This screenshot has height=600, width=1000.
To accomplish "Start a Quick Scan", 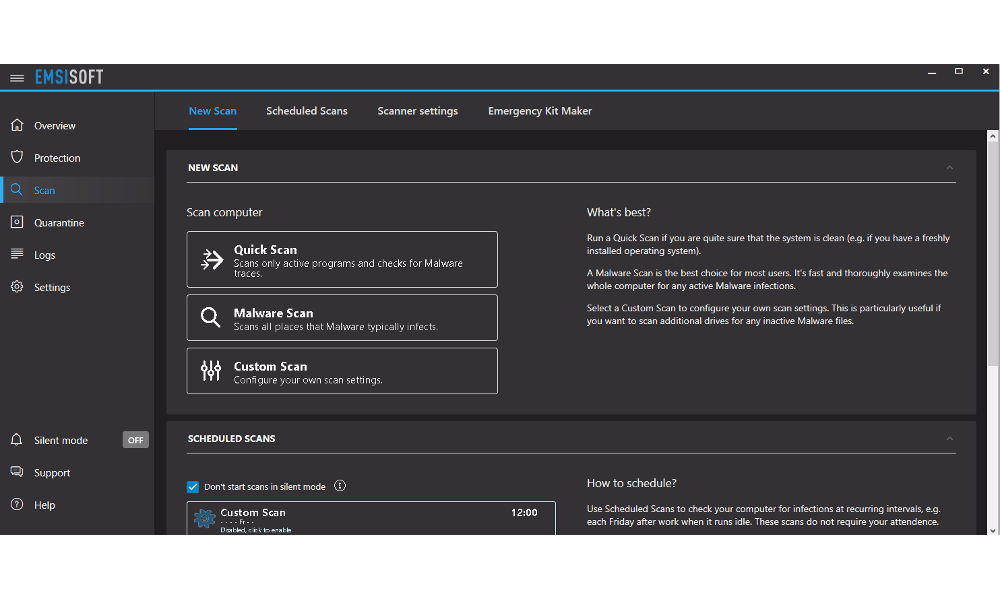I will click(x=342, y=260).
